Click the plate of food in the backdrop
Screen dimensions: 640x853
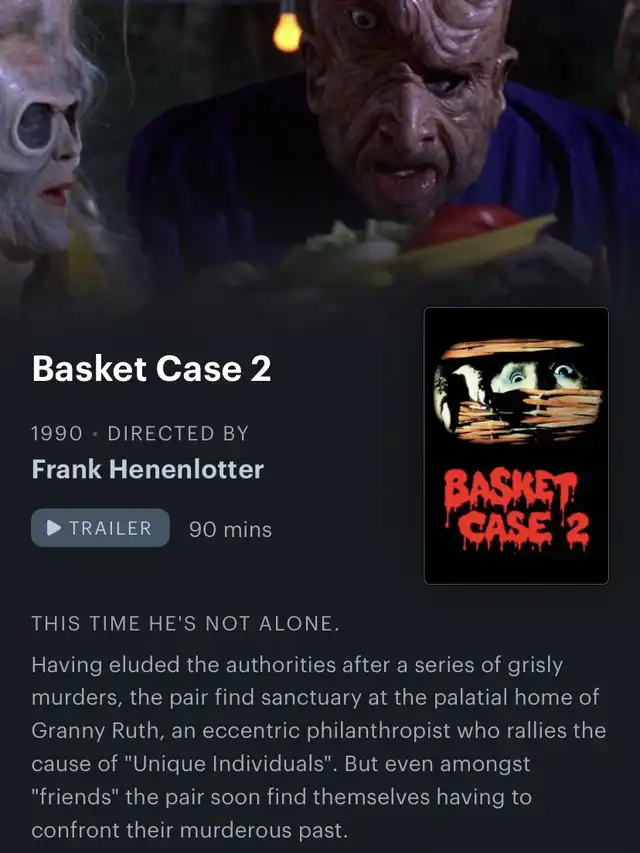(x=424, y=248)
